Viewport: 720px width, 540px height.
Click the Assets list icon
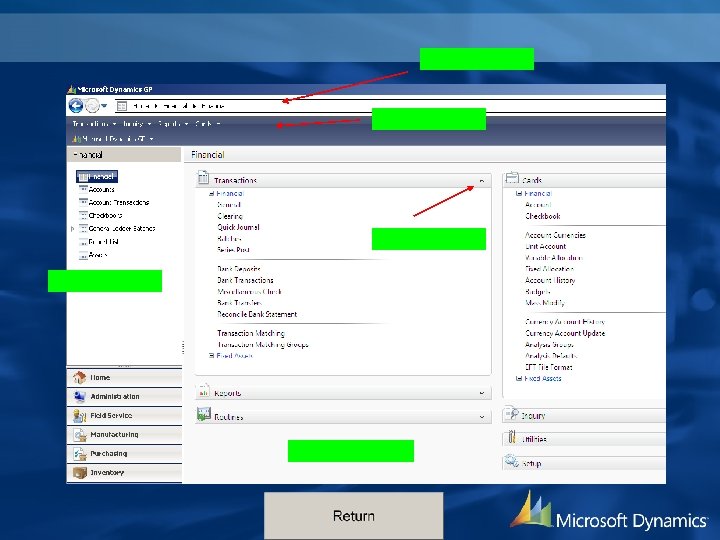point(83,255)
